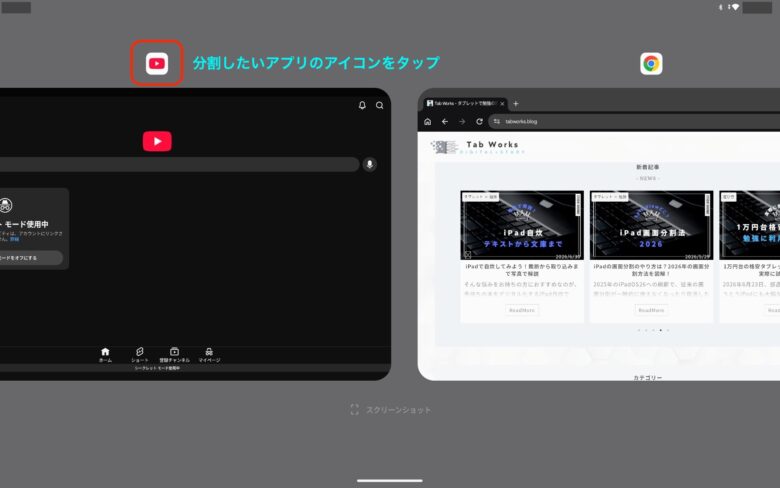Viewport: 780px width, 488px height.
Task: Open the iPad画面分割法 2026 article thumbnail
Action: (651, 225)
